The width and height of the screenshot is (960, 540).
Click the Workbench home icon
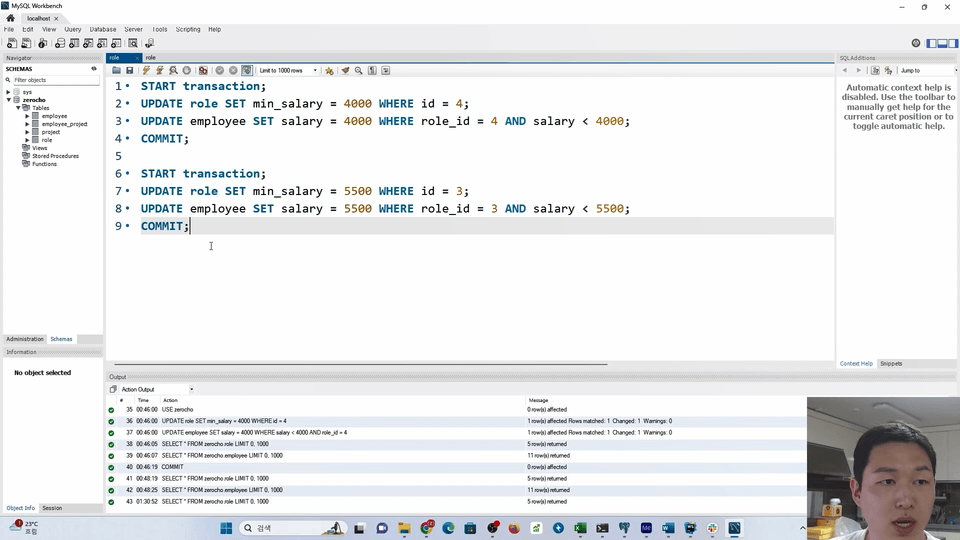coord(10,18)
